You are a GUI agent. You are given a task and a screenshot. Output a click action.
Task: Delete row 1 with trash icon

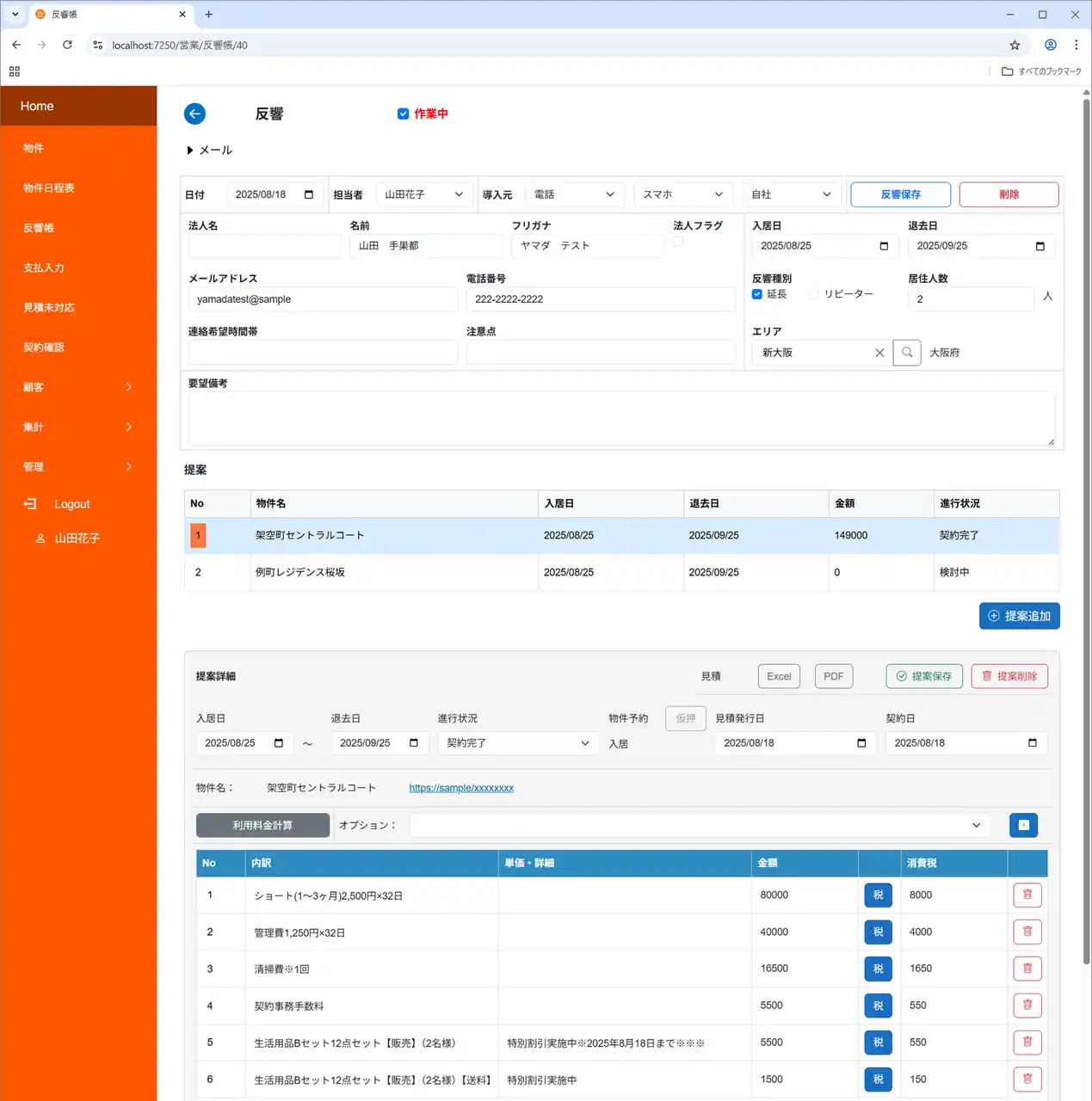click(1027, 895)
